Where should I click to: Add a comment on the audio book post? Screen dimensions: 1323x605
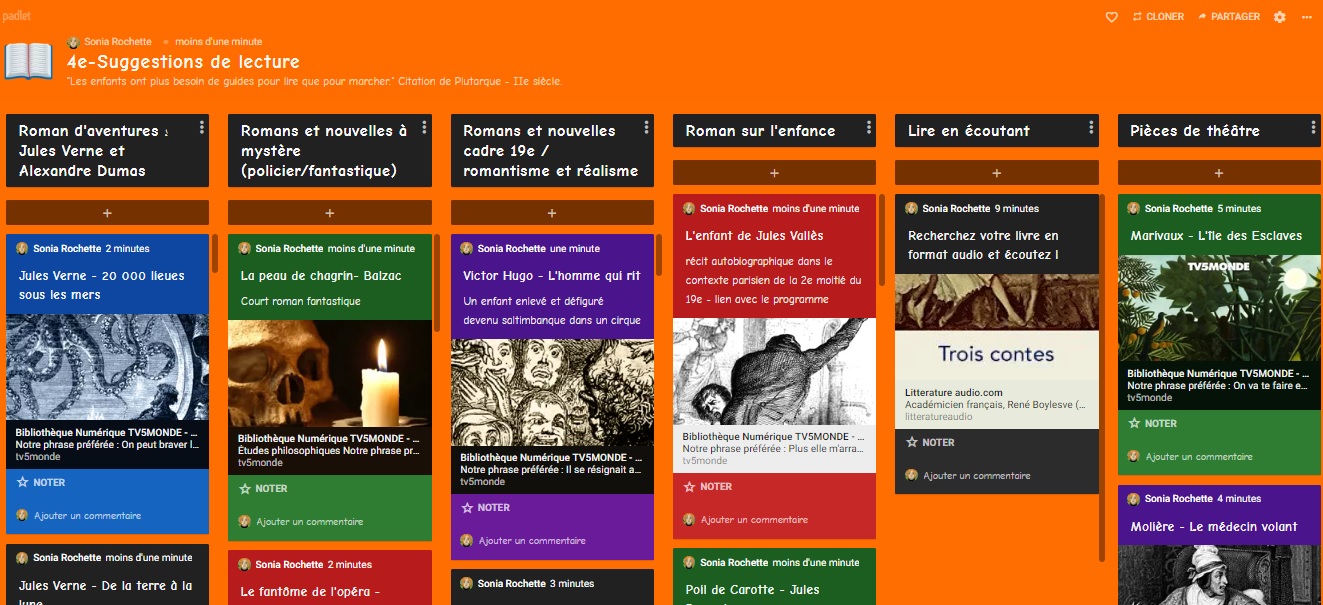click(977, 476)
